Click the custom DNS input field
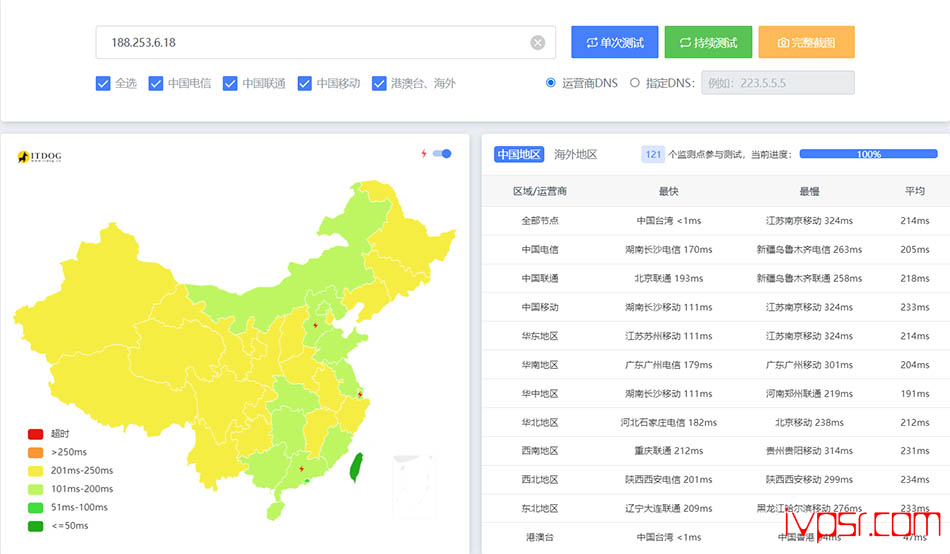The height and width of the screenshot is (554, 950). click(778, 83)
